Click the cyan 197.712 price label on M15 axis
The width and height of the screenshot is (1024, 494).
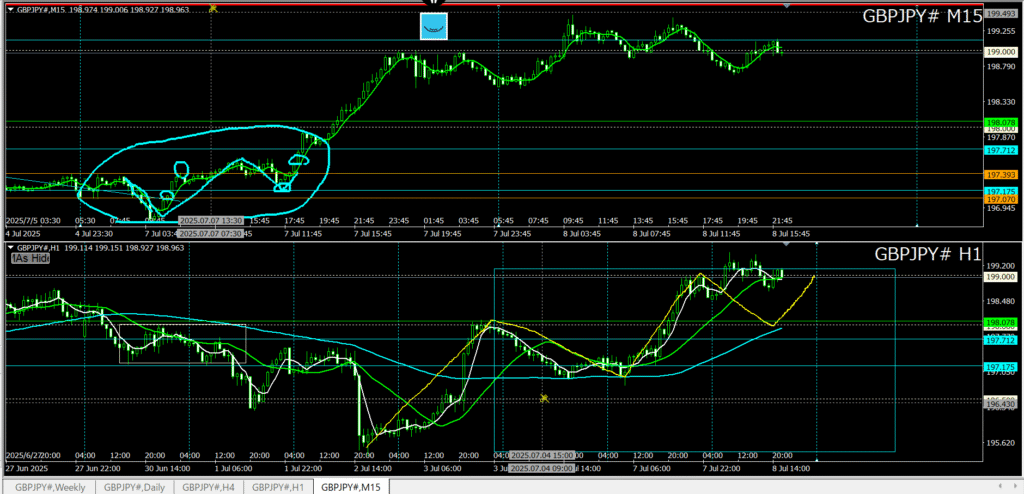click(x=1001, y=150)
